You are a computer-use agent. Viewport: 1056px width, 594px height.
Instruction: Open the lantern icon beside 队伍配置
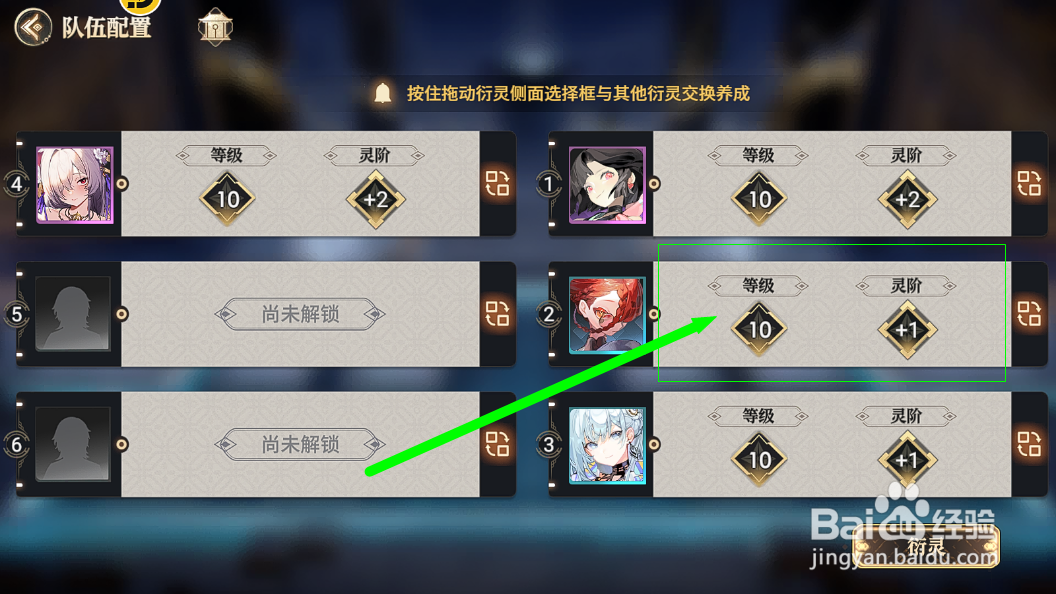click(x=216, y=27)
